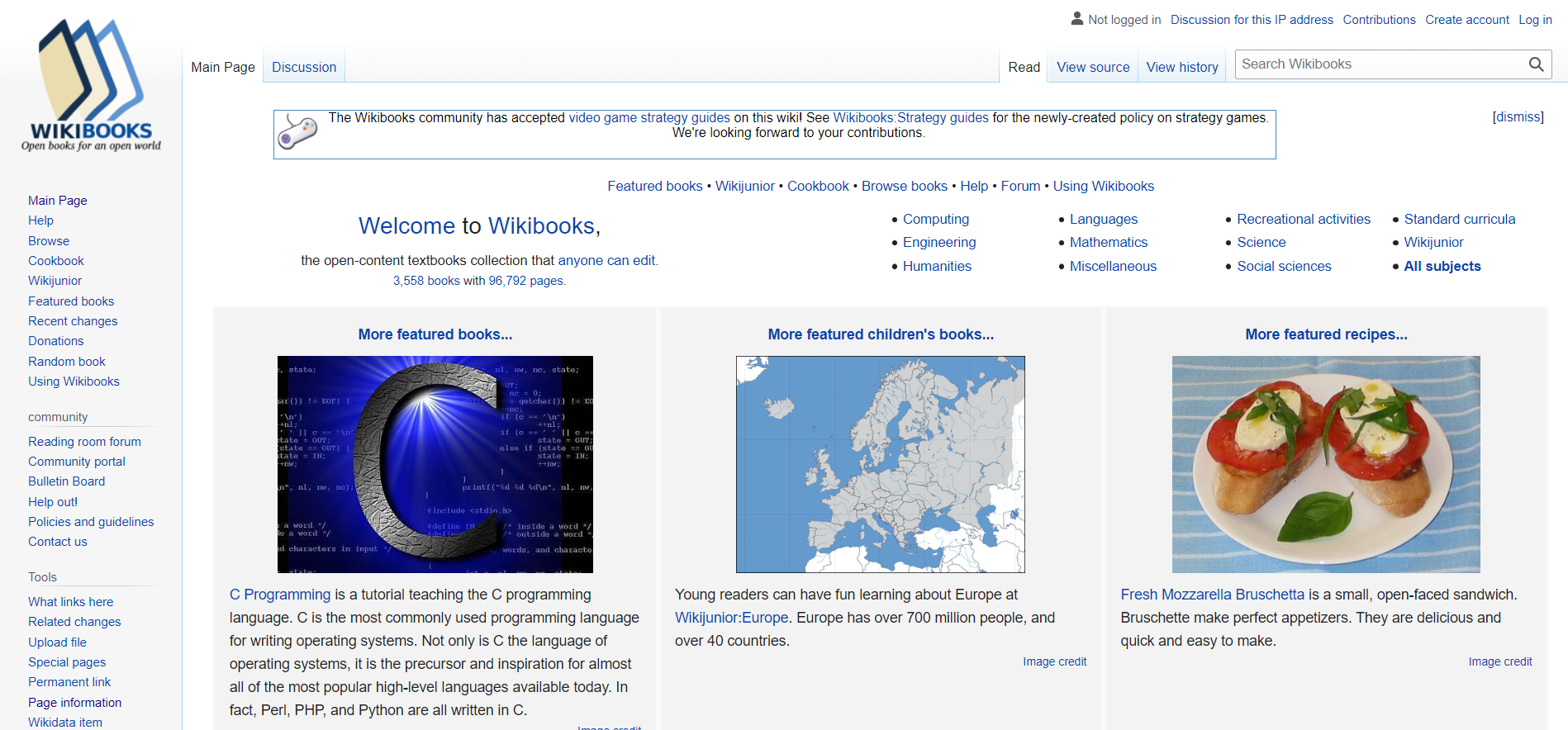The height and width of the screenshot is (730, 1568).
Task: Browse the Science subject
Action: 1262,243
